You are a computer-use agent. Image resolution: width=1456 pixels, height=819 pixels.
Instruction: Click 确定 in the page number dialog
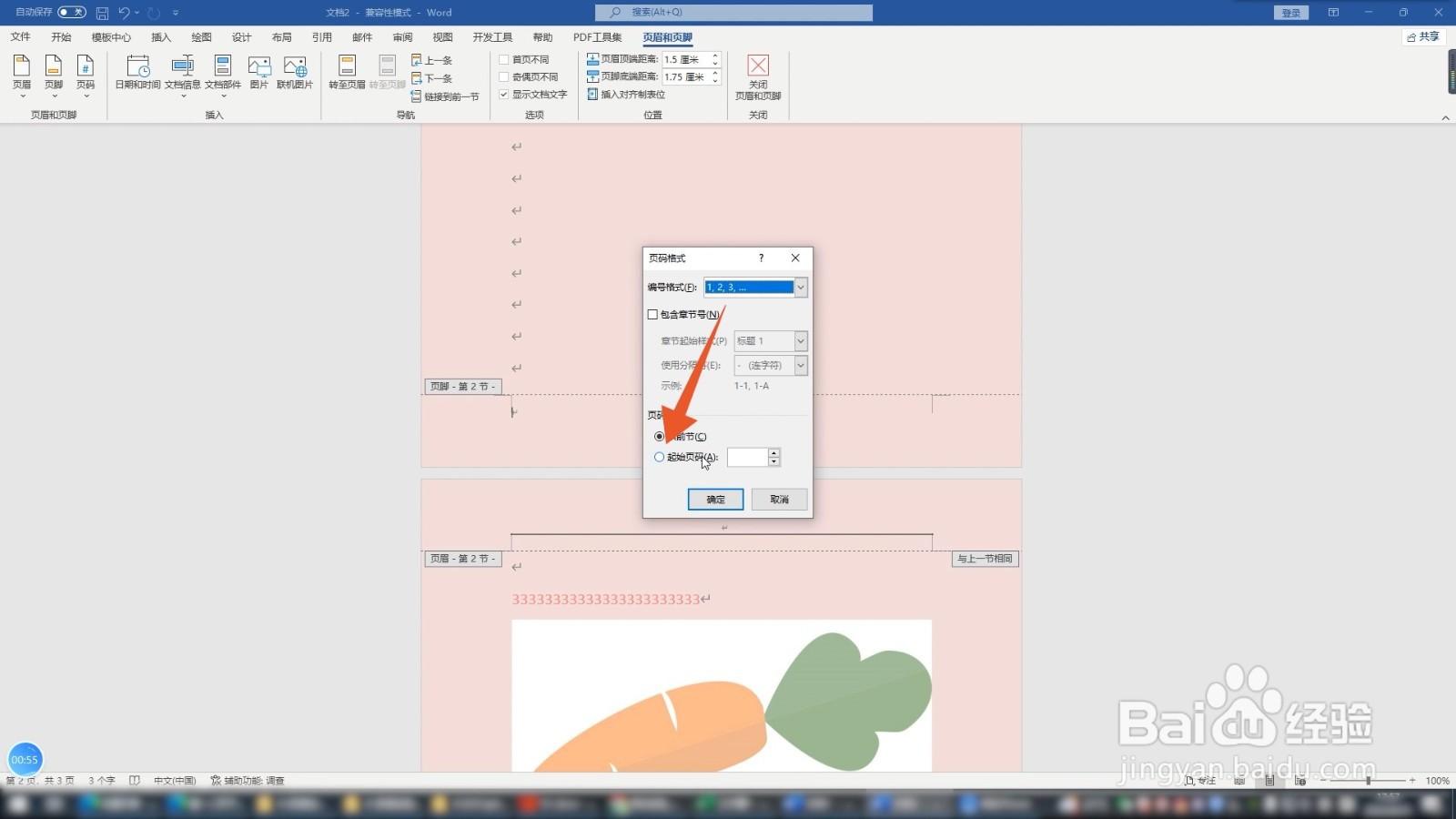tap(715, 500)
